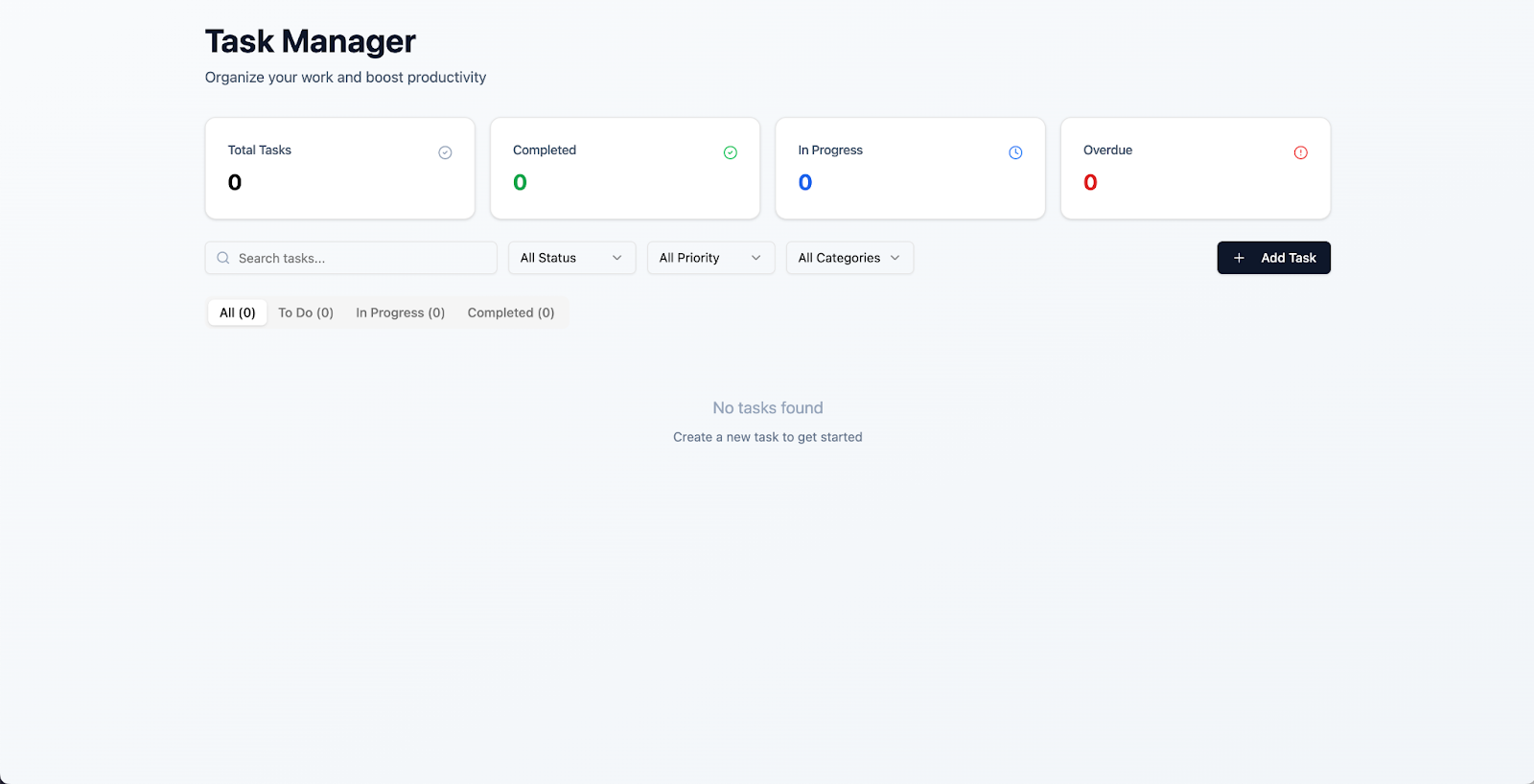The image size is (1534, 784).
Task: Open the All Categories filter dropdown
Action: [849, 258]
